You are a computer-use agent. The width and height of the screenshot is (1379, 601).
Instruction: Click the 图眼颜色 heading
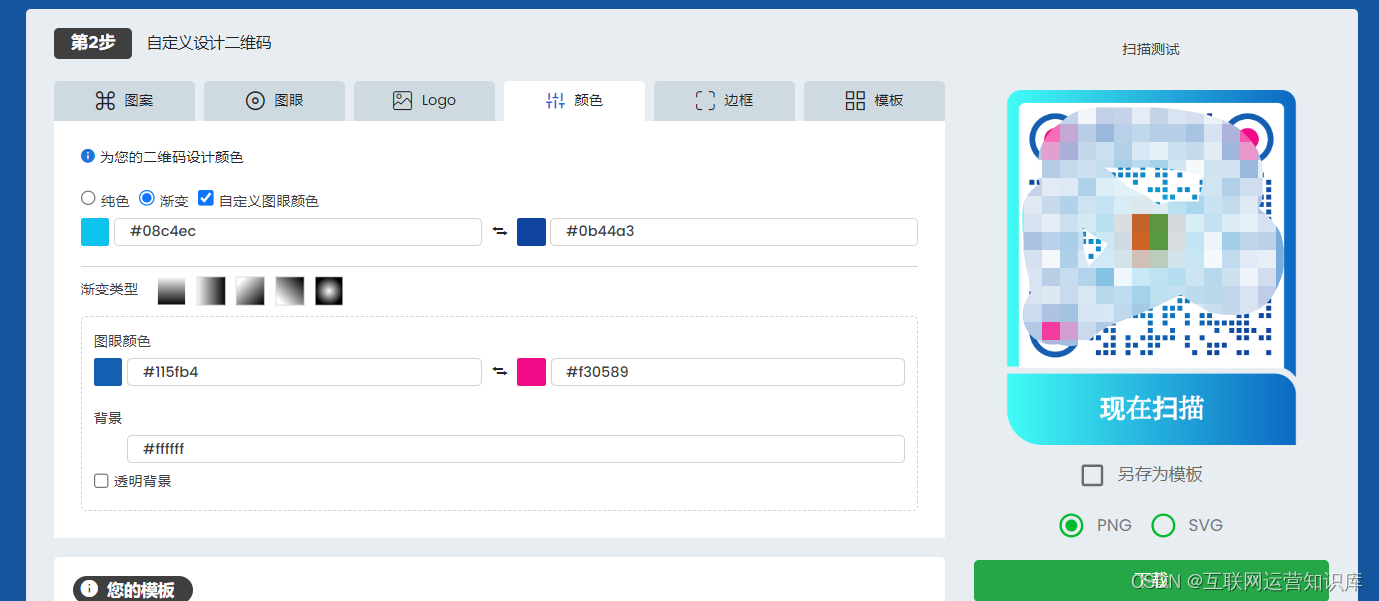point(122,341)
